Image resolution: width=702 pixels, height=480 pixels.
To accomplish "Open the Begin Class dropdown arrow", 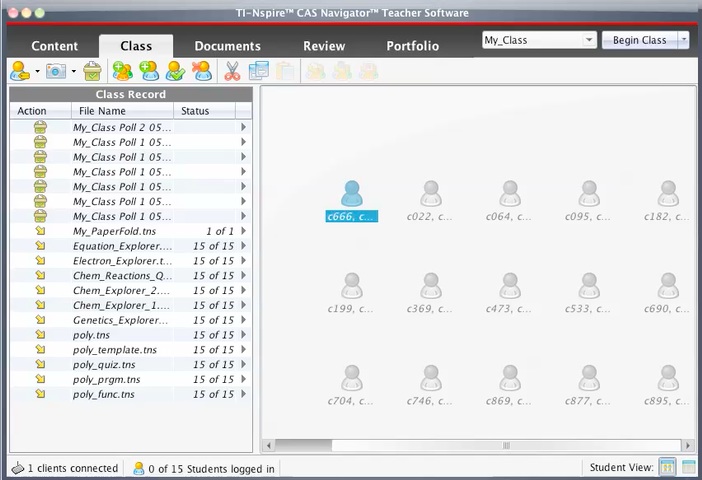I will click(683, 41).
